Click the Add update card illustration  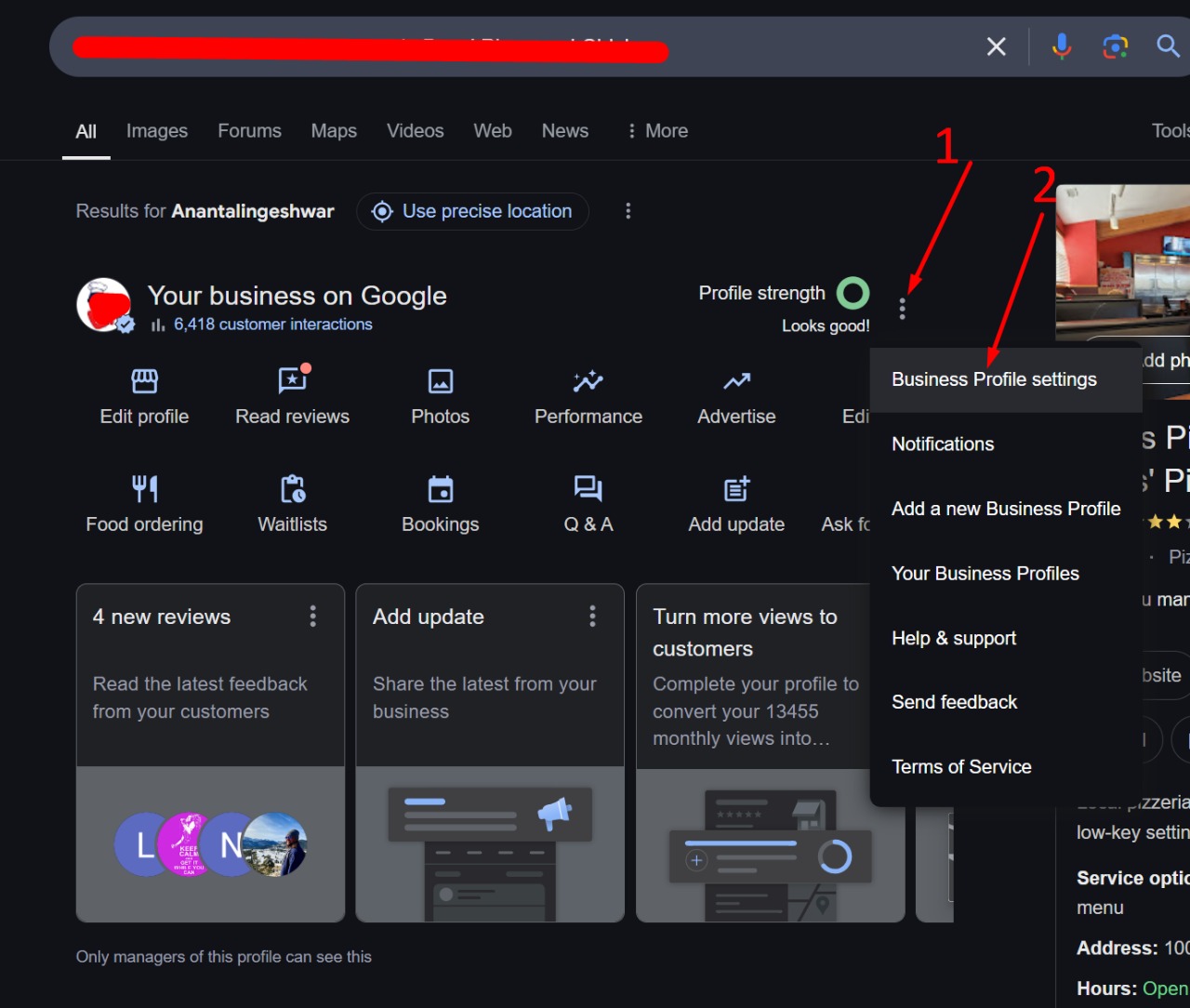coord(490,844)
